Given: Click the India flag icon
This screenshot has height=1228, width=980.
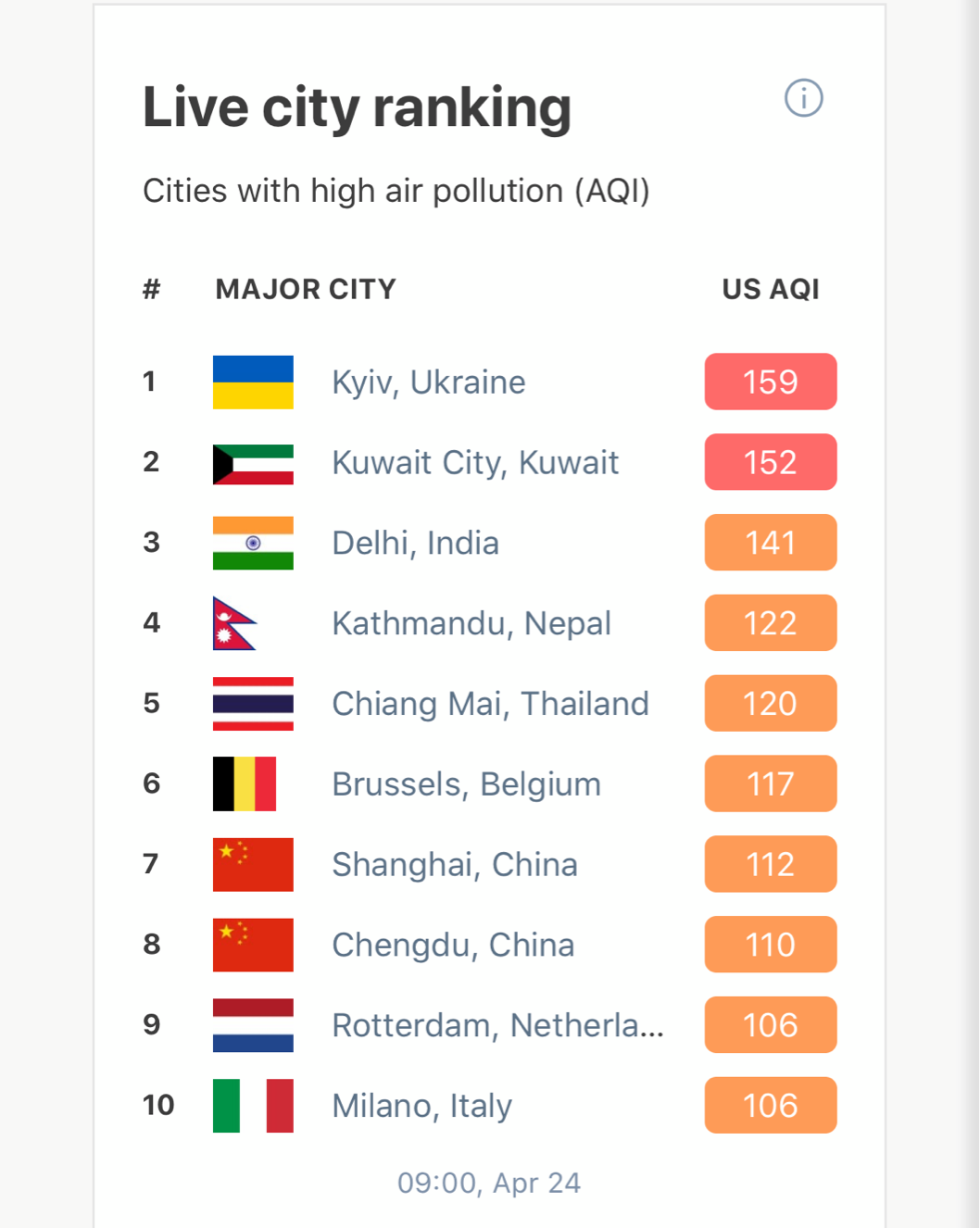Looking at the screenshot, I should pos(253,543).
